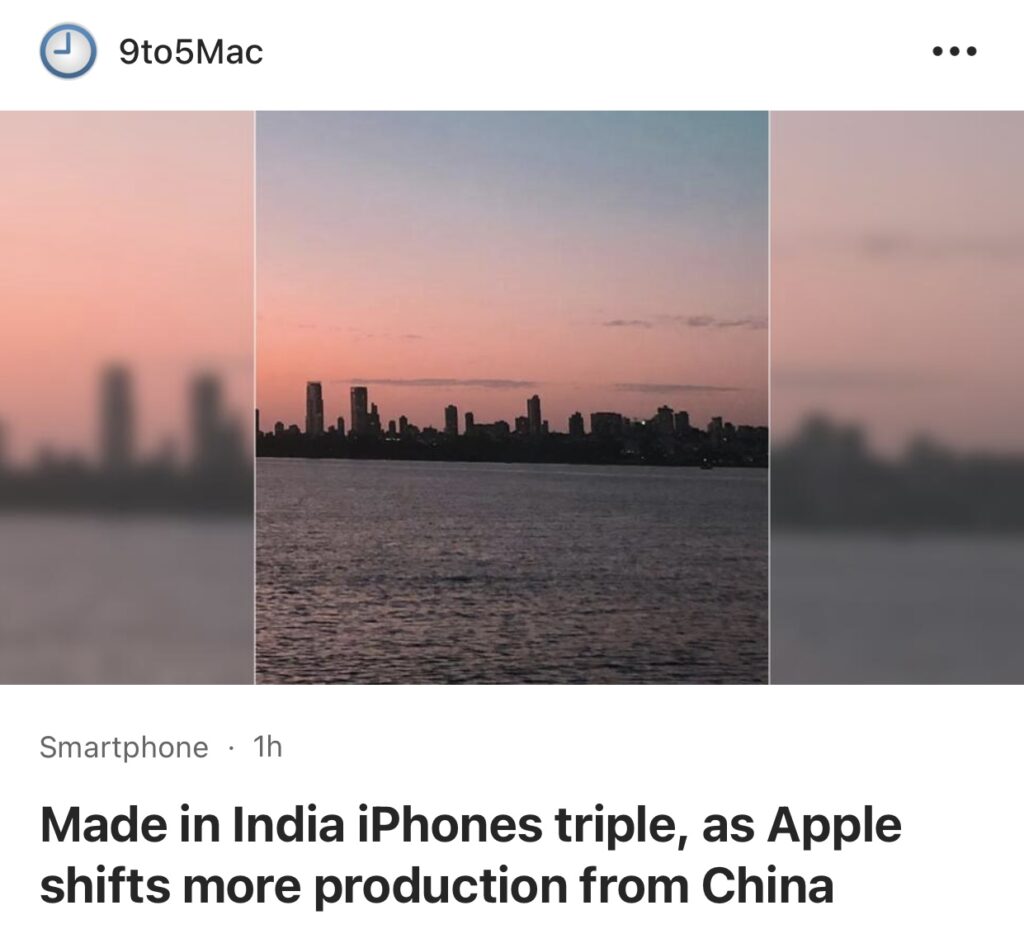Select the Smartphone category label
Image resolution: width=1024 pixels, height=929 pixels.
click(x=124, y=747)
